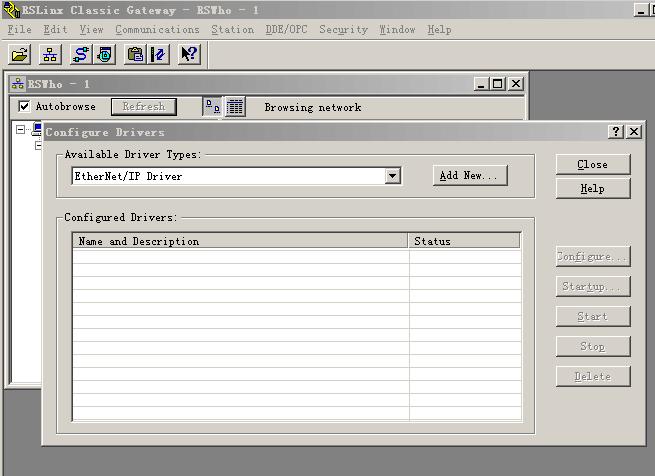Click the Close button in Configure Drivers

[592, 164]
